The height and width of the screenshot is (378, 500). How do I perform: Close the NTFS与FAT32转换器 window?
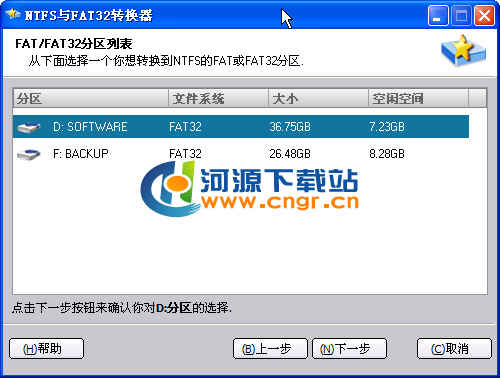coord(484,15)
